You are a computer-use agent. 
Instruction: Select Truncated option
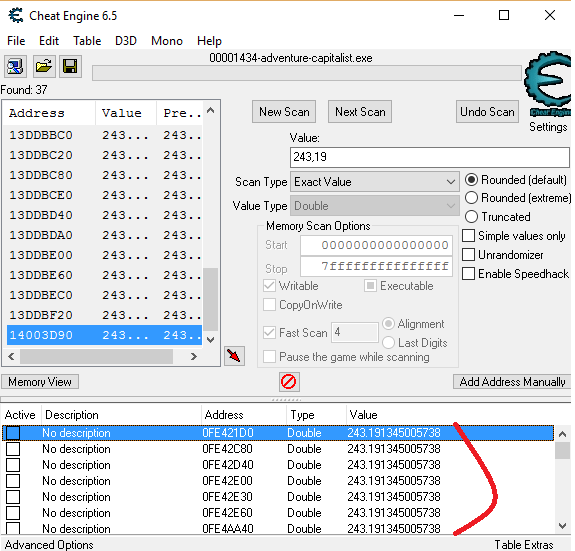(x=498, y=217)
